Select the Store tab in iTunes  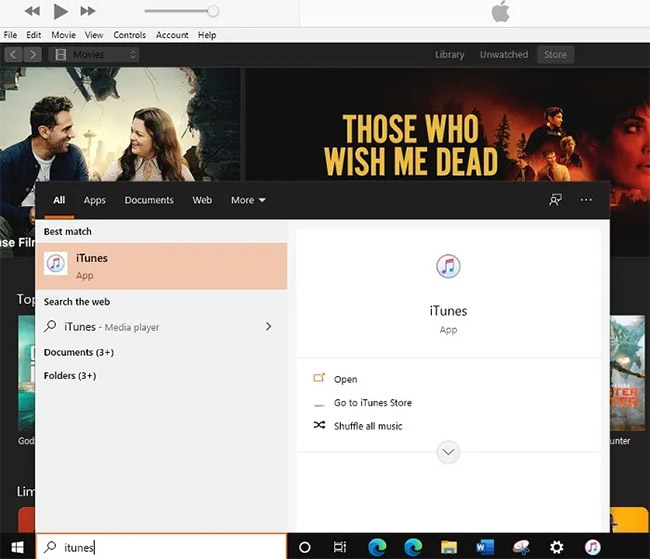[555, 54]
